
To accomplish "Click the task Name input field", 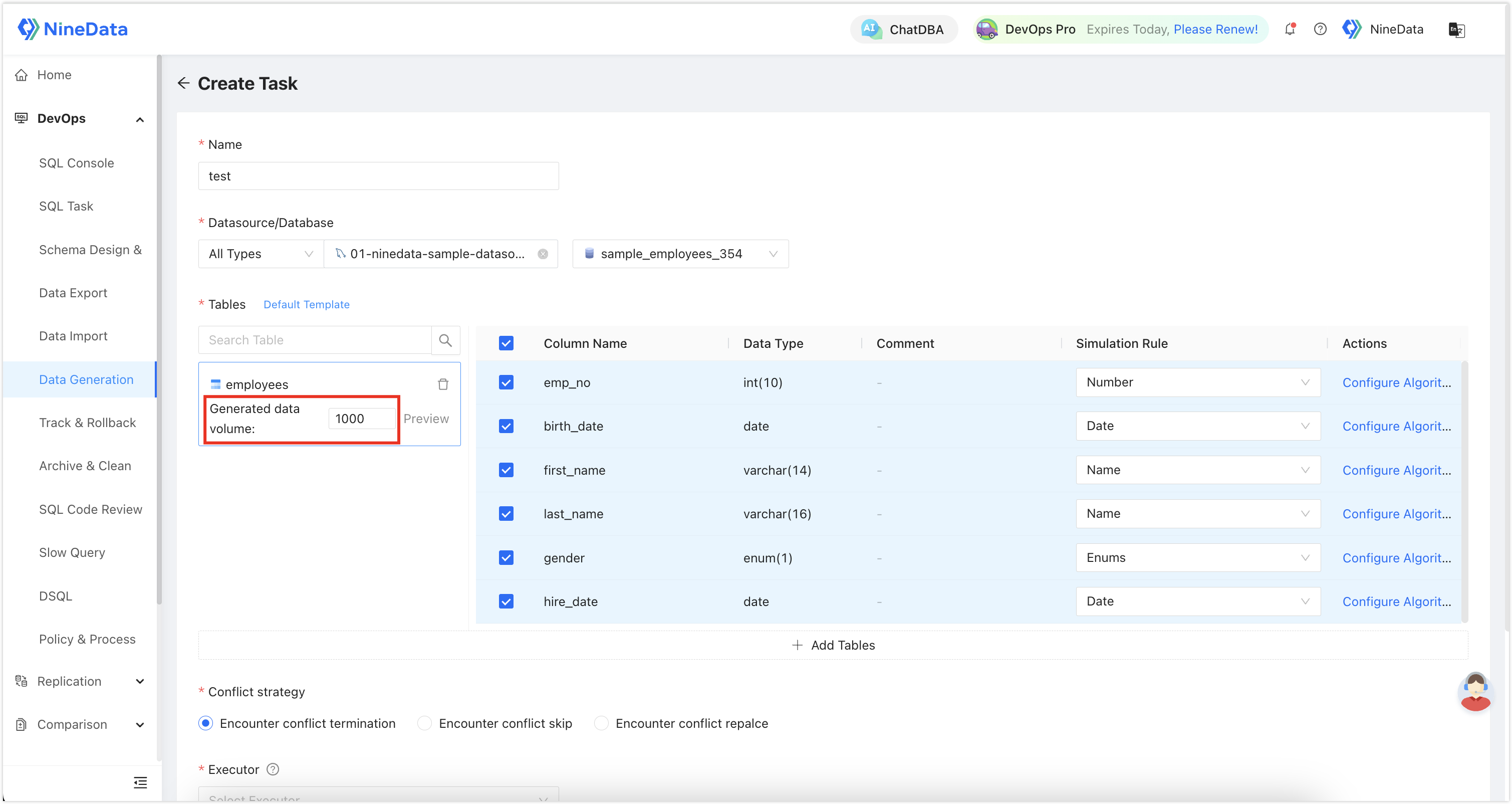I will [x=378, y=176].
